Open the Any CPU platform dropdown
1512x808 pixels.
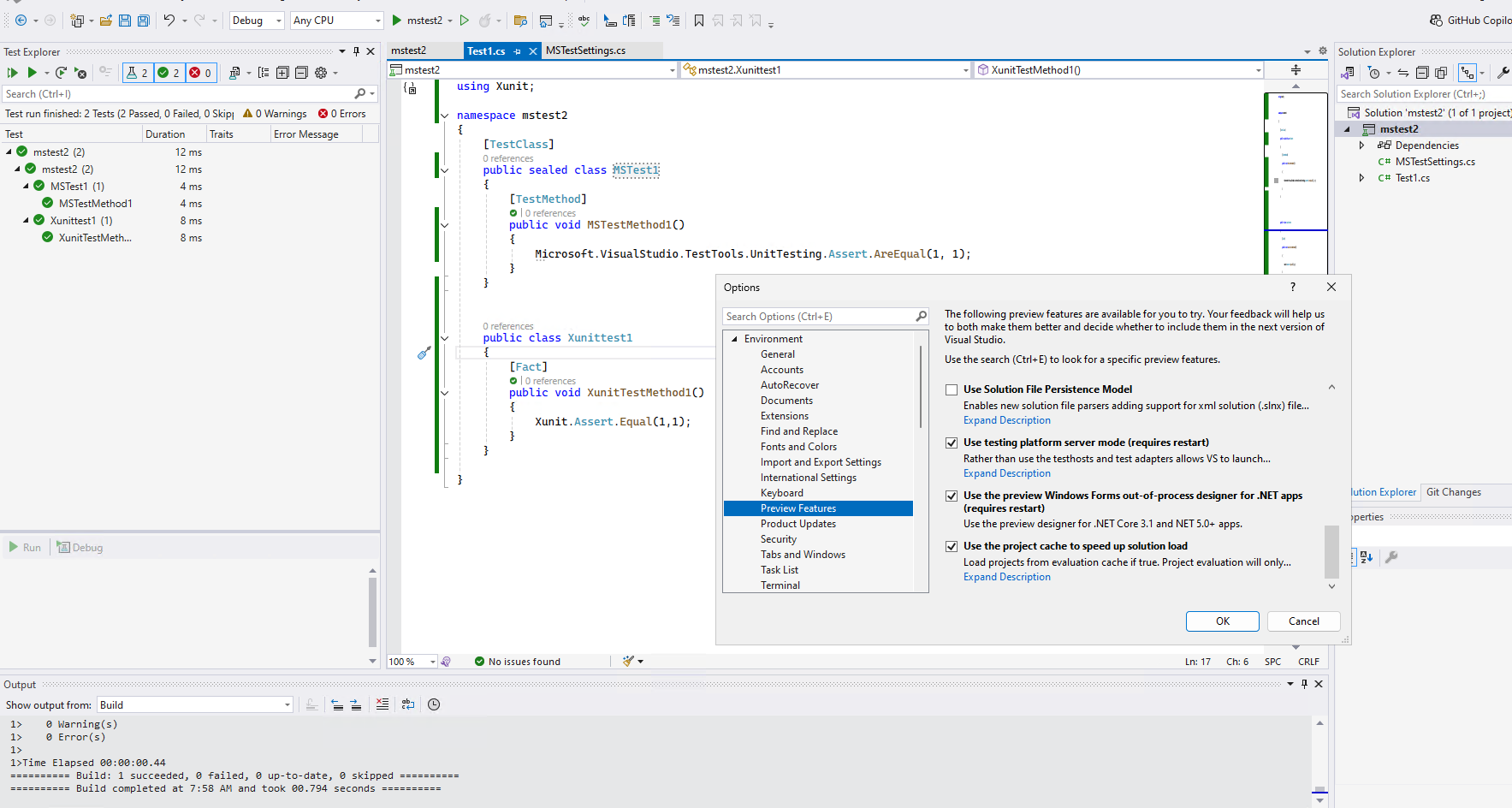click(337, 21)
